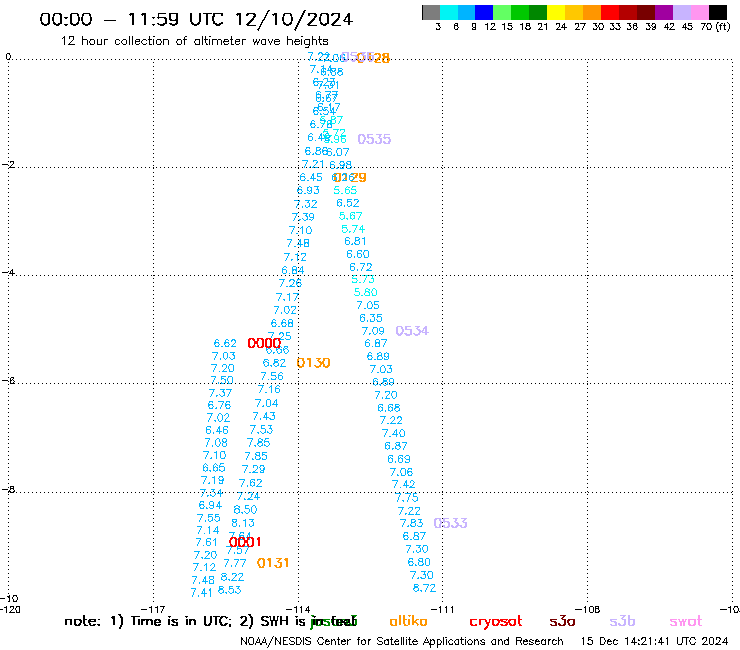Click the subtitle about altimeter wave heights

194,41
